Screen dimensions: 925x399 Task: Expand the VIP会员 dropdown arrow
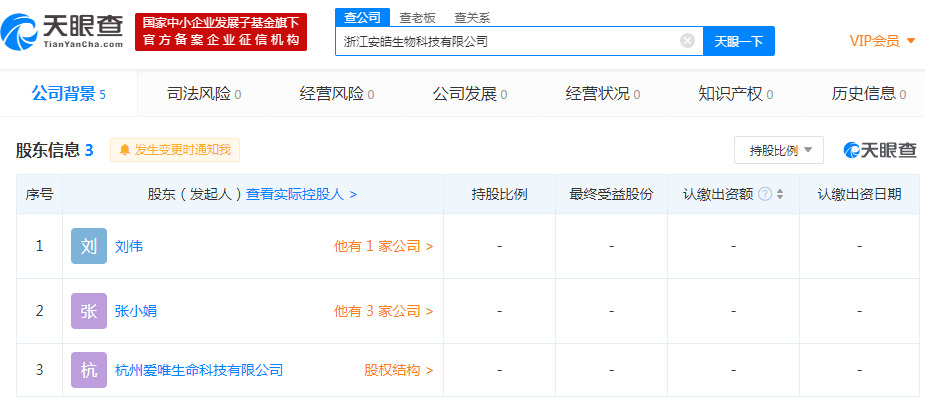pos(911,41)
